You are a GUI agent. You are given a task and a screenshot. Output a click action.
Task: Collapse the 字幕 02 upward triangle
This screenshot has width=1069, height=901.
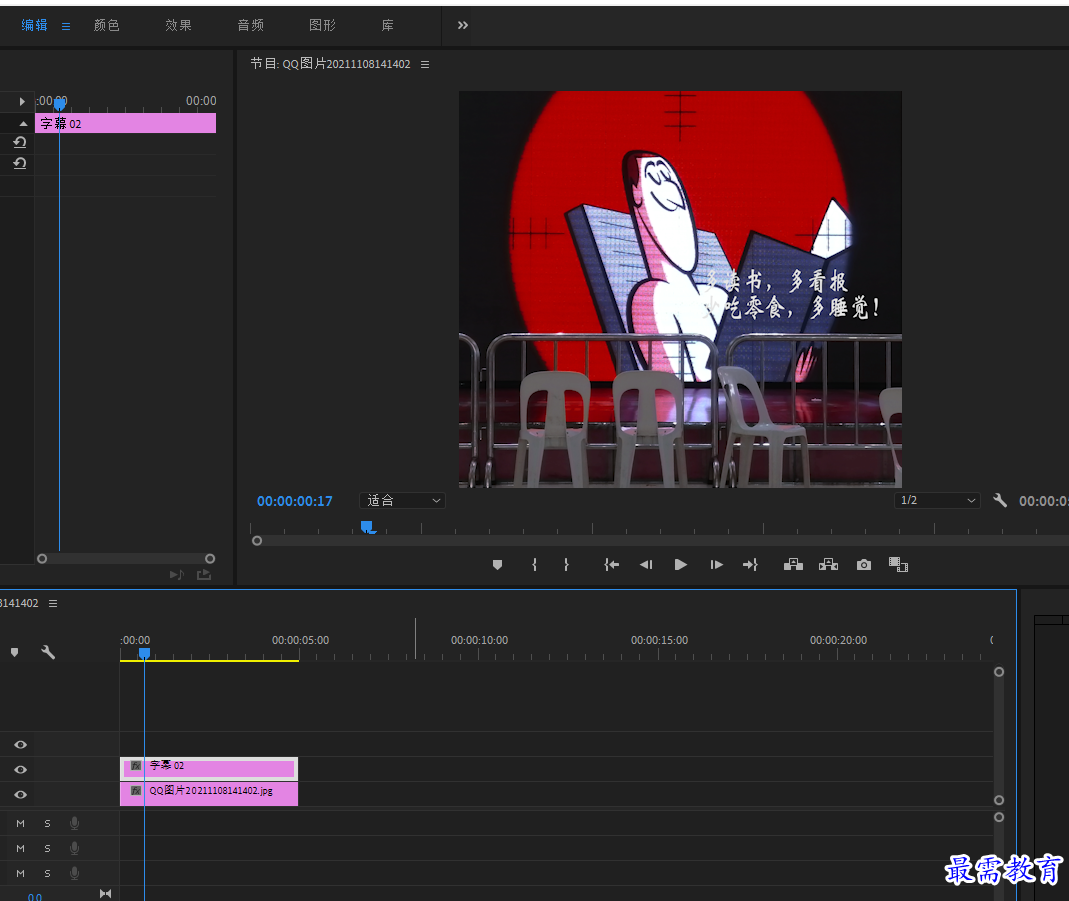[23, 123]
